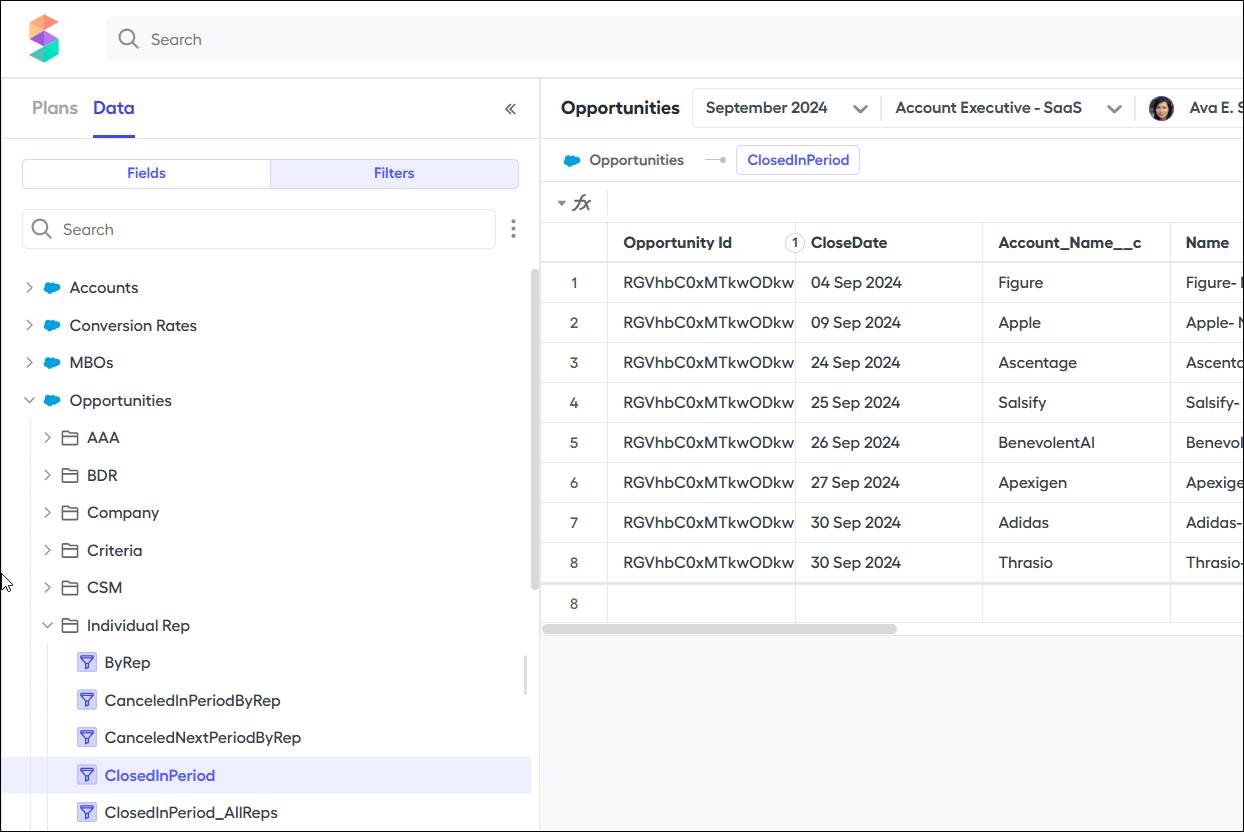Open the Account Executive - SaaS dropdown
The image size is (1244, 832).
click(1008, 108)
